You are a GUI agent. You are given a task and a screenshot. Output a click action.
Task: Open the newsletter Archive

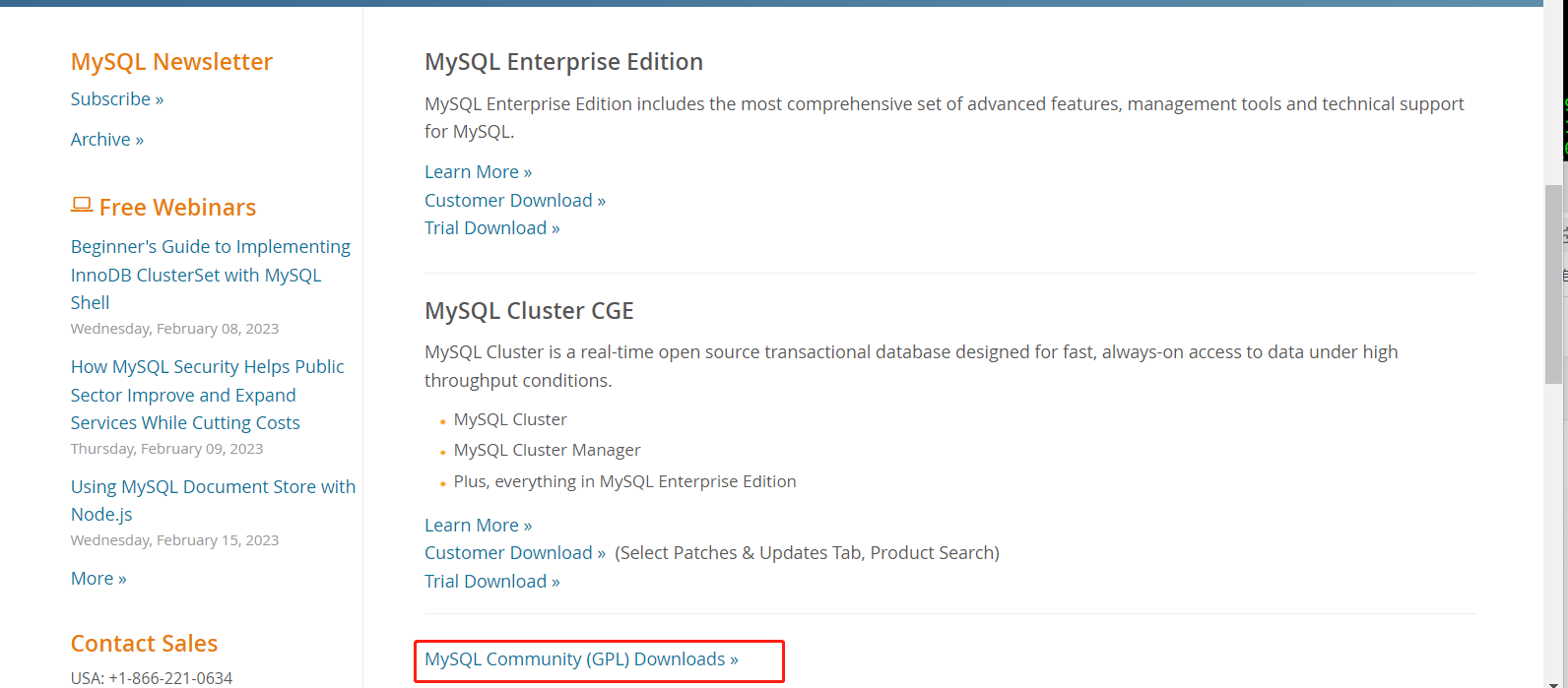[x=106, y=139]
